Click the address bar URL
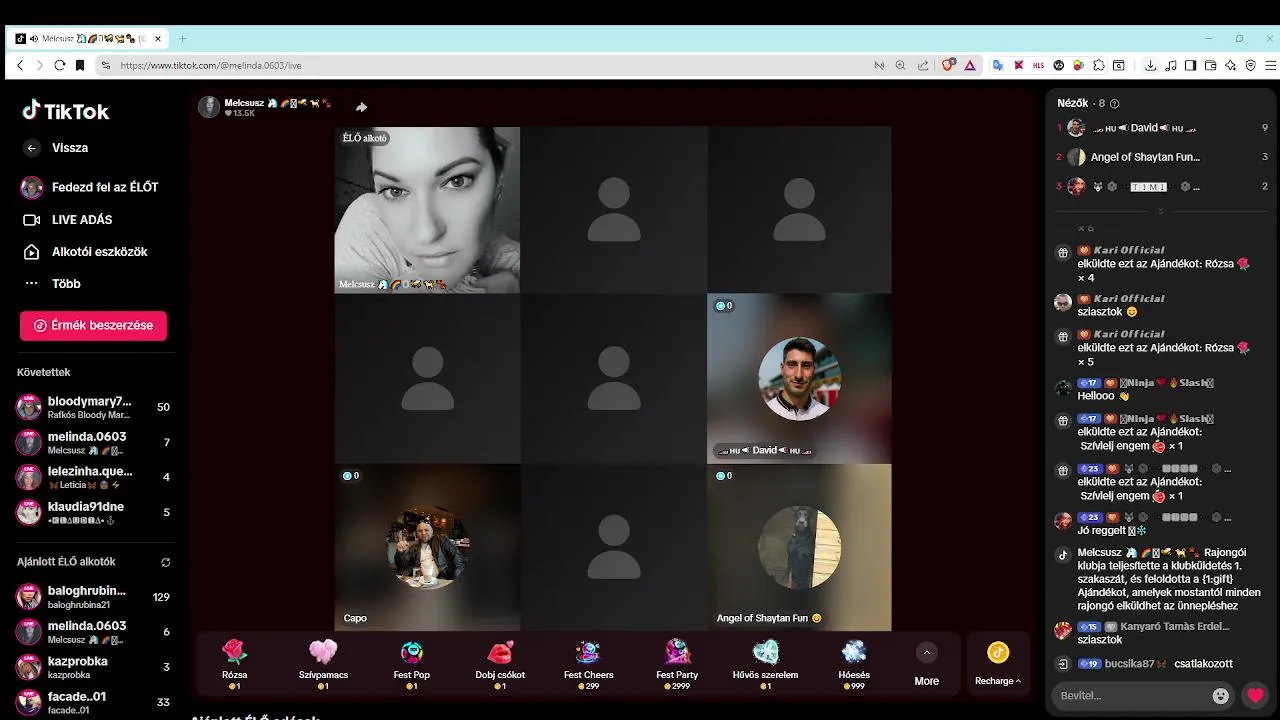 click(x=211, y=65)
